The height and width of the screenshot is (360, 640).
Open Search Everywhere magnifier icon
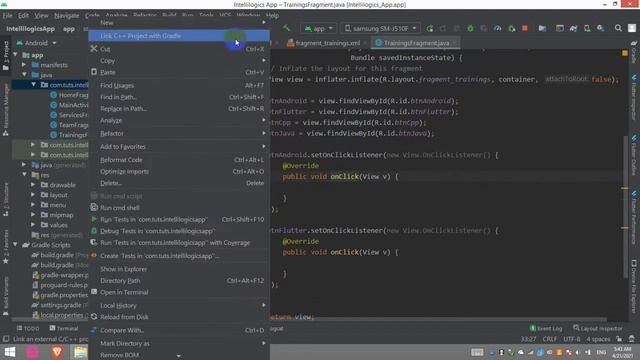(x=618, y=28)
